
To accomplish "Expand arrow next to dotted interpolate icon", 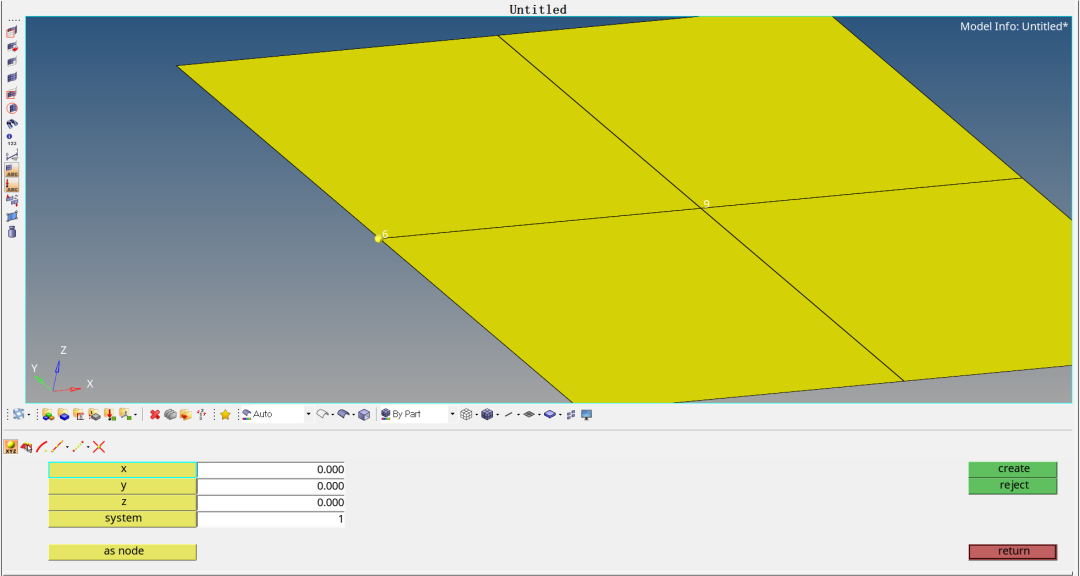I will click(x=88, y=448).
